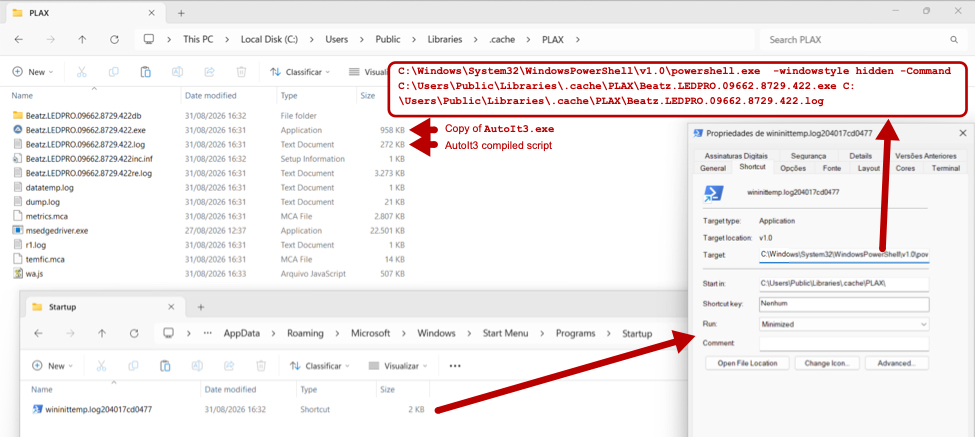975x437 pixels.
Task: Select the Cut icon in PLAX toolbar
Action: point(81,71)
